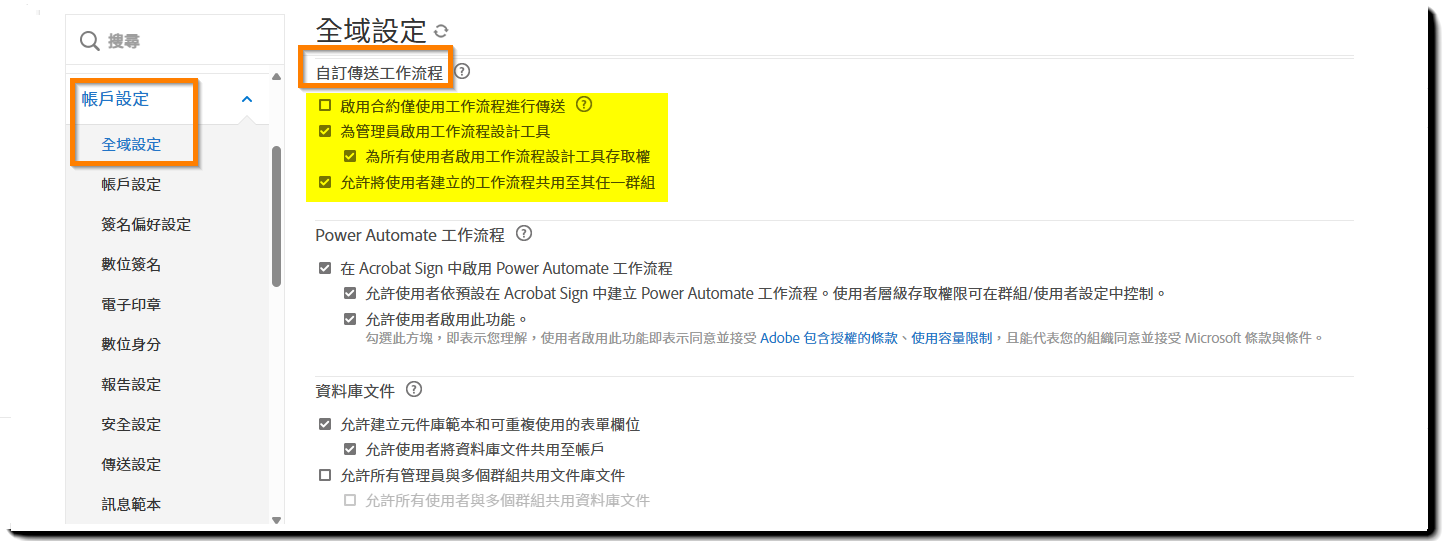Open help icon next to 自訂傳送工作流程

[x=462, y=72]
